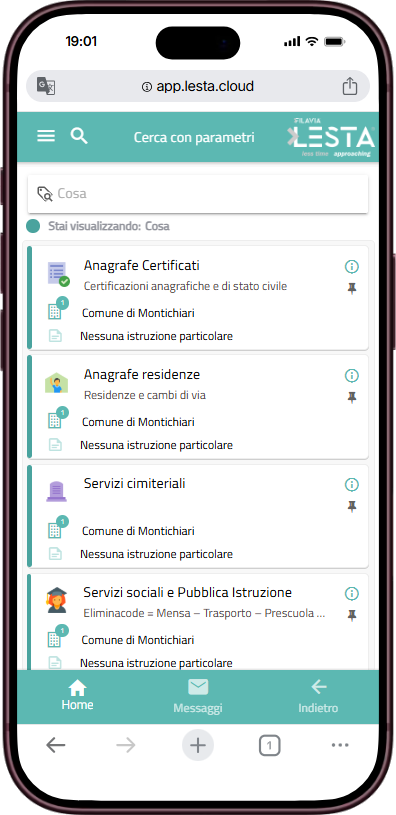396x815 pixels.
Task: Pin the Anagrafe Certificati service
Action: coord(352,288)
